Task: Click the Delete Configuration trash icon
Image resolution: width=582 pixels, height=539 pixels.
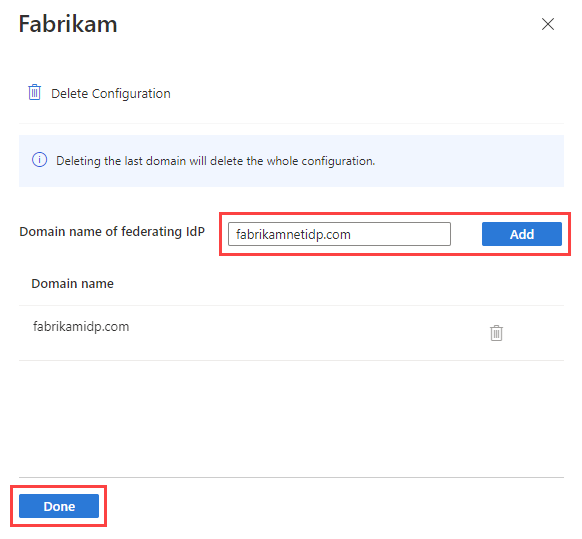Action: click(x=35, y=92)
